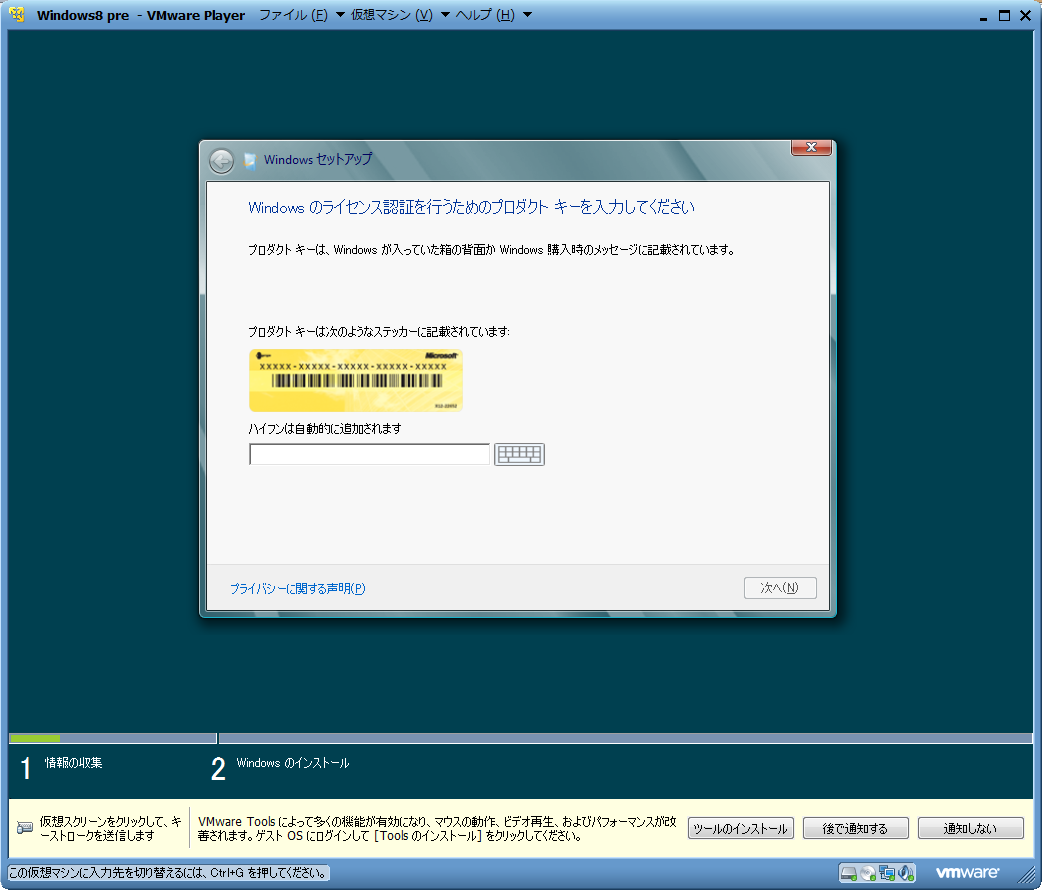Click the ツールのインストール button
This screenshot has height=890, width=1042.
pos(740,828)
